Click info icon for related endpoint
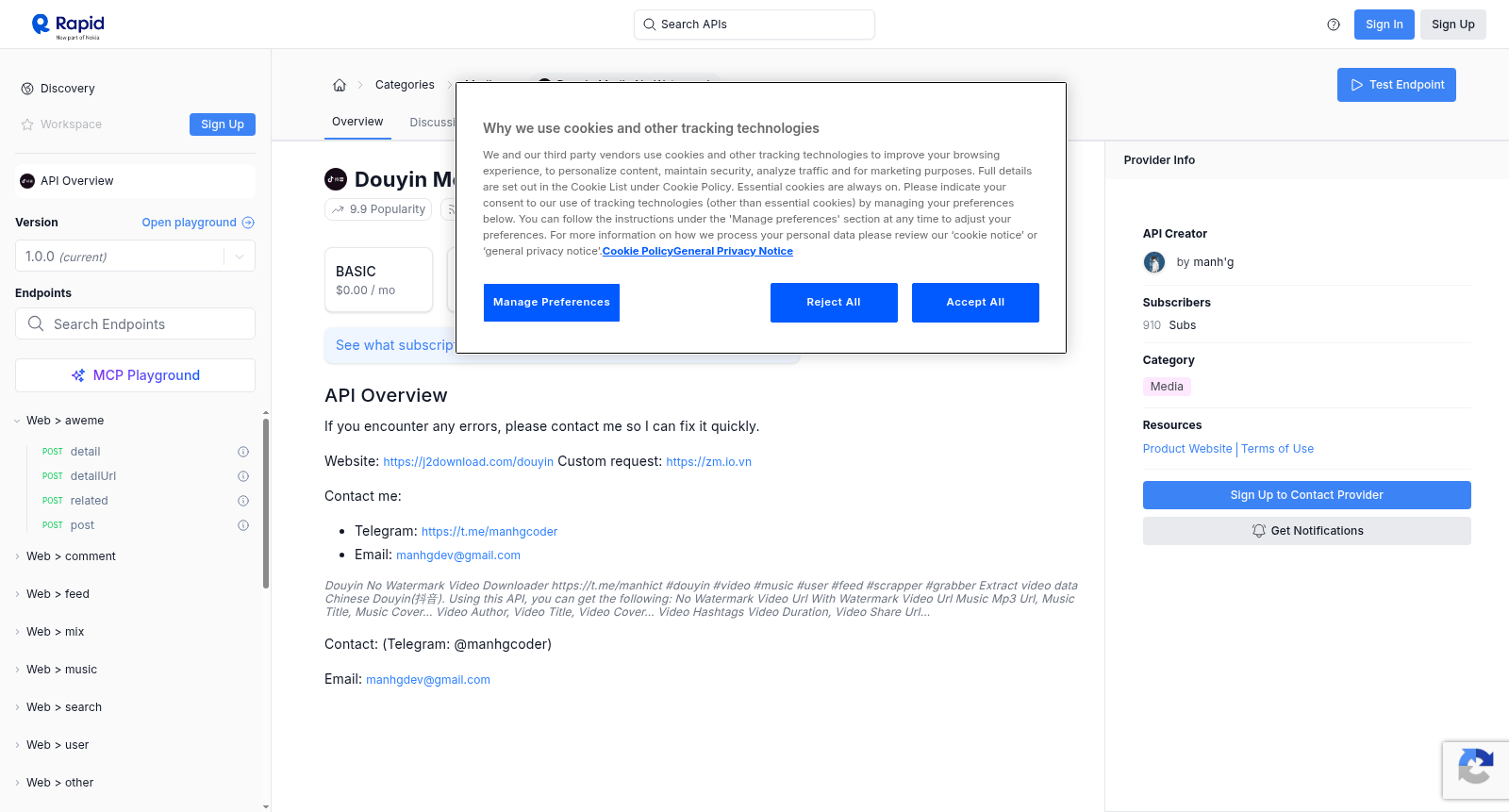Image resolution: width=1509 pixels, height=812 pixels. click(243, 501)
